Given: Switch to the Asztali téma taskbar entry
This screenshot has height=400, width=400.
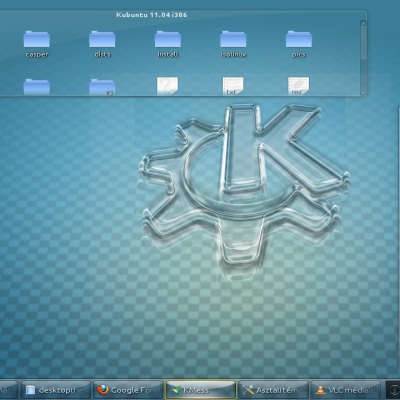Looking at the screenshot, I should pos(273,390).
